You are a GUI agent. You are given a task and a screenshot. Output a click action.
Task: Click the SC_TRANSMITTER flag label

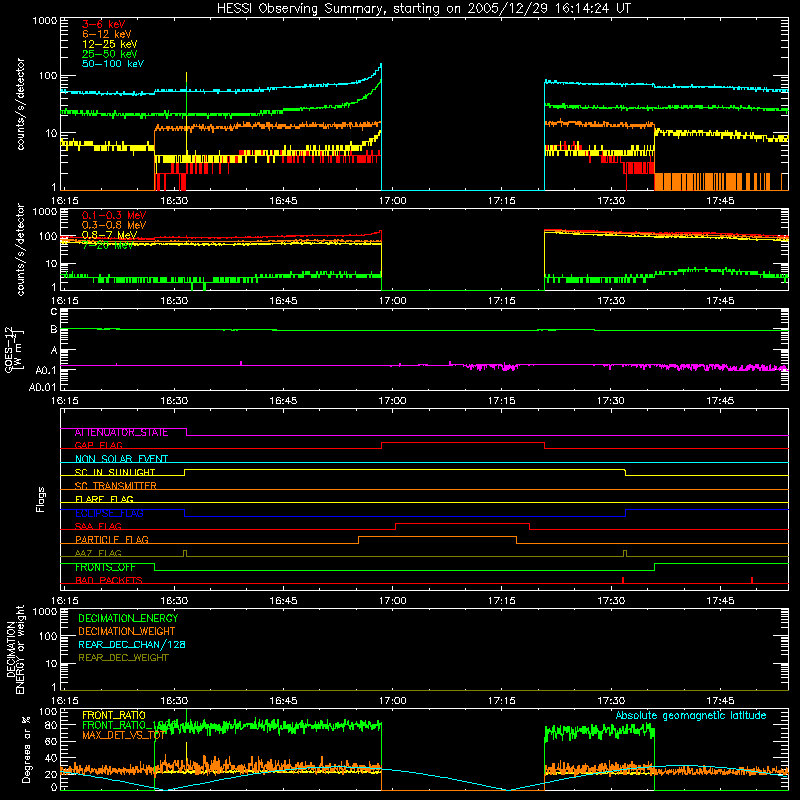(x=115, y=486)
